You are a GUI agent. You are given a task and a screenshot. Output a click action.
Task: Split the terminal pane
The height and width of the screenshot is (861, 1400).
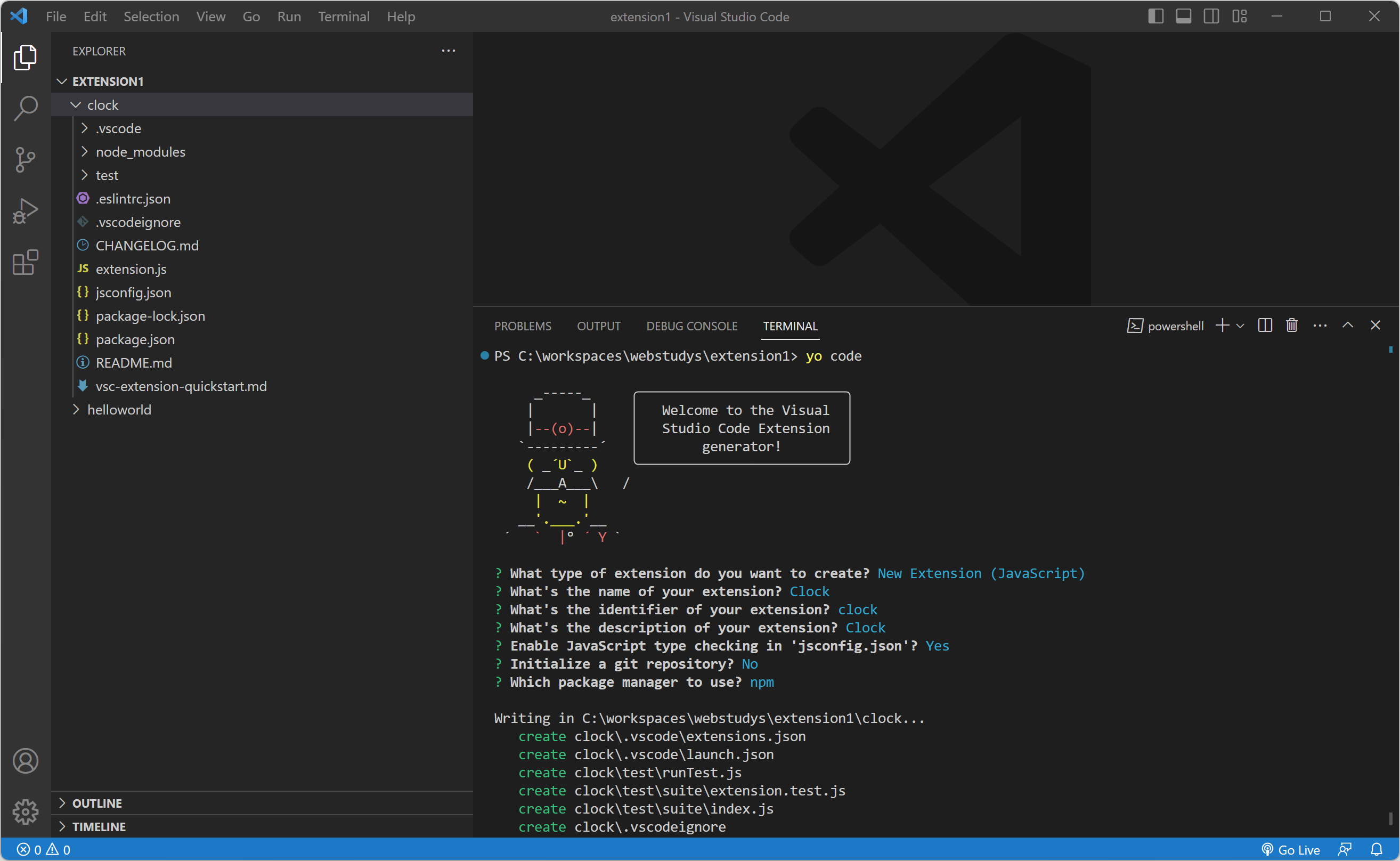pos(1265,326)
